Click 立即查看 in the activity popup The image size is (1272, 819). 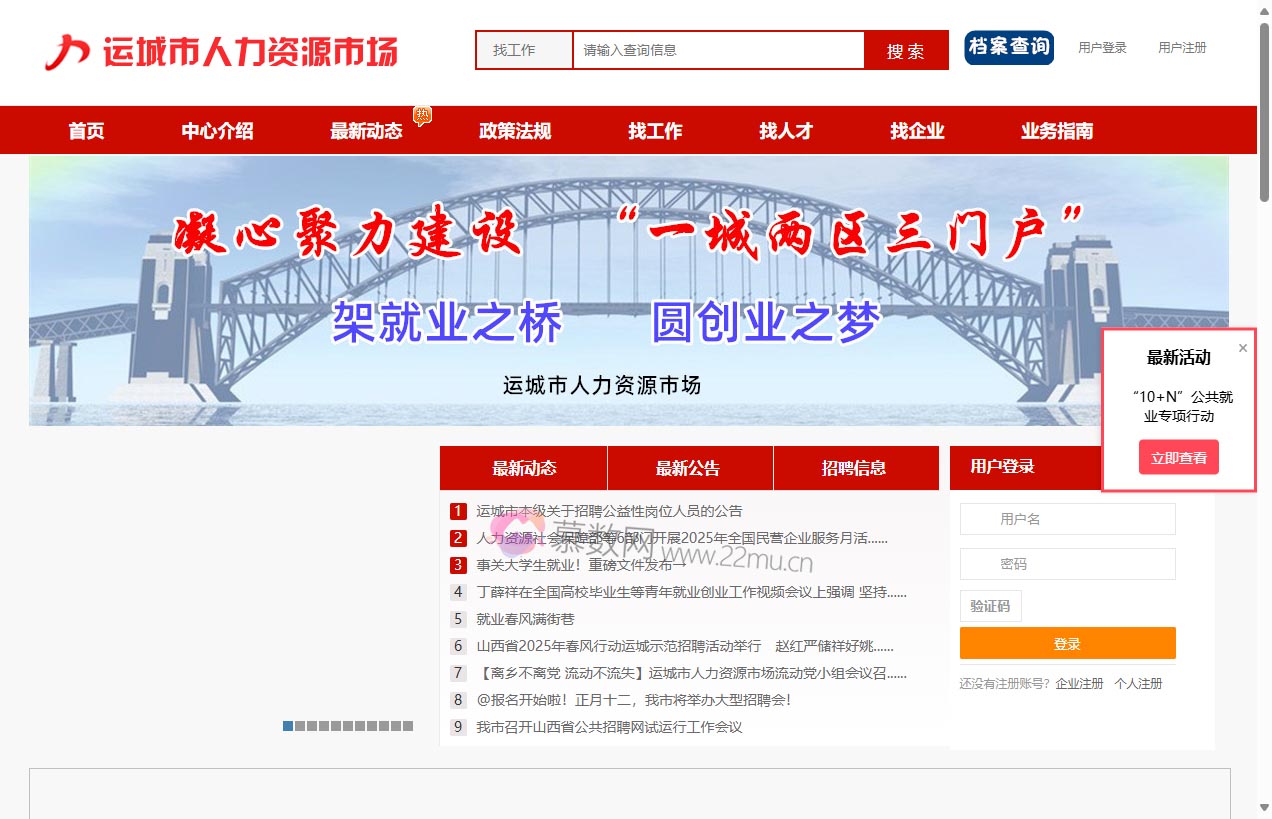pos(1178,457)
